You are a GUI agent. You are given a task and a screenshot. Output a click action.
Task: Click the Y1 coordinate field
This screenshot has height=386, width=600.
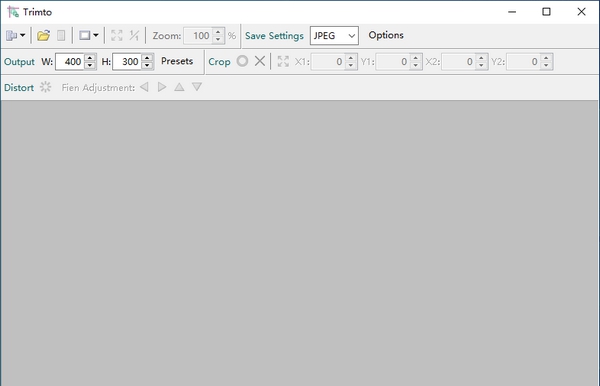pyautogui.click(x=393, y=62)
